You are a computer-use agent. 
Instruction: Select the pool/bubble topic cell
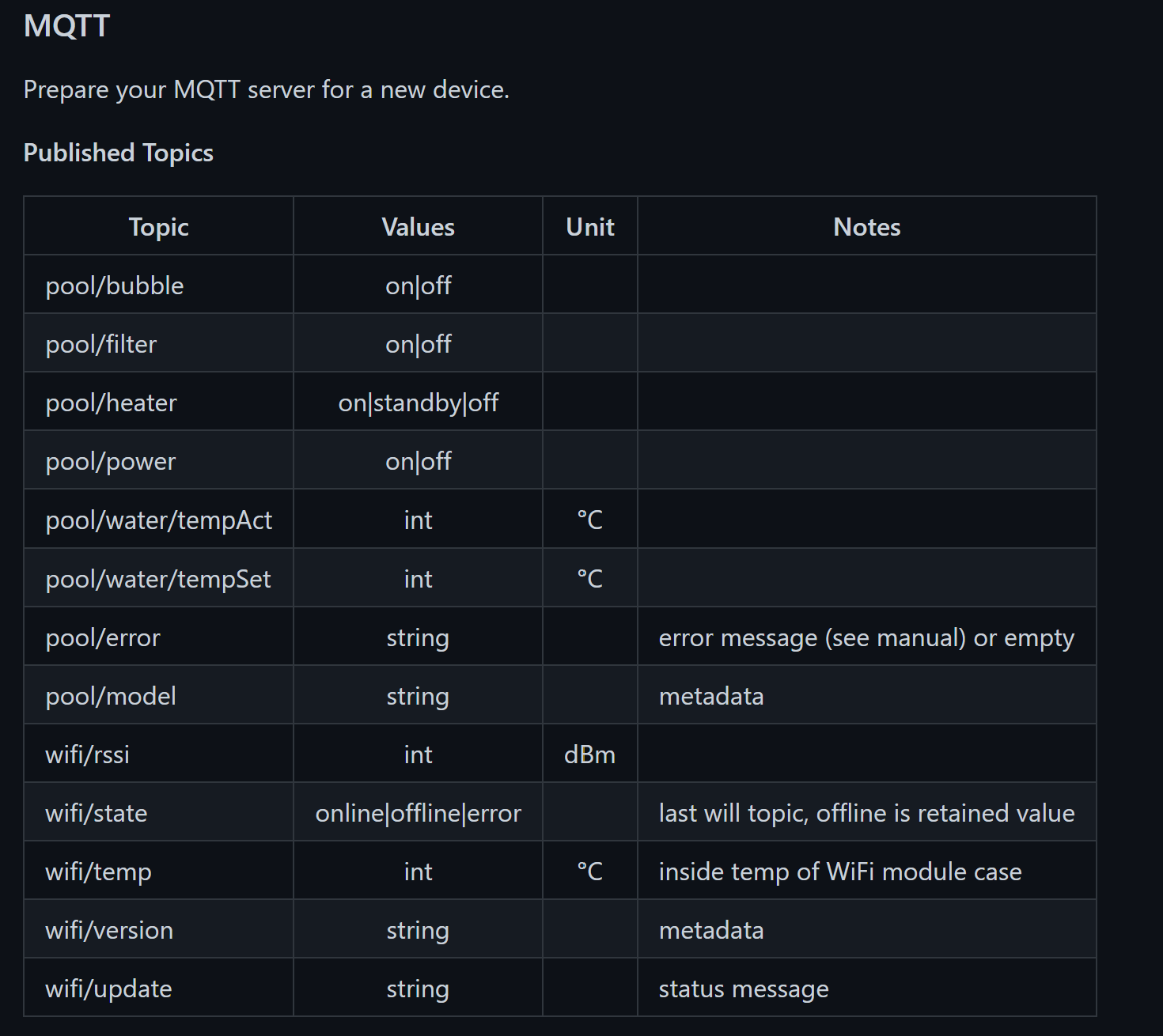115,285
